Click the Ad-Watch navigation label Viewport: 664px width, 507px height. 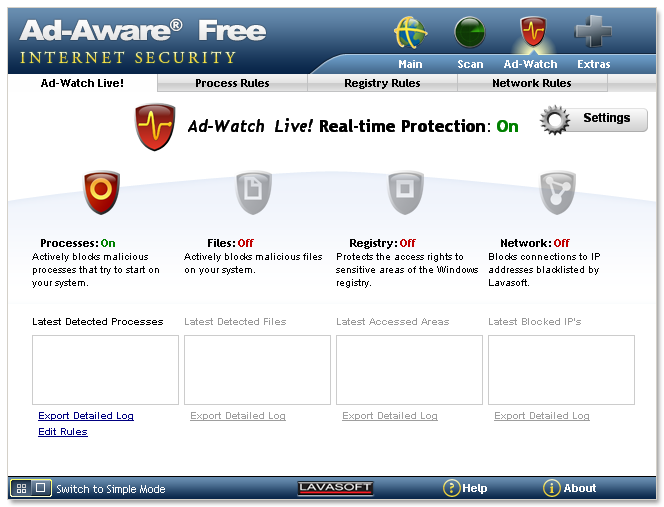pyautogui.click(x=530, y=64)
